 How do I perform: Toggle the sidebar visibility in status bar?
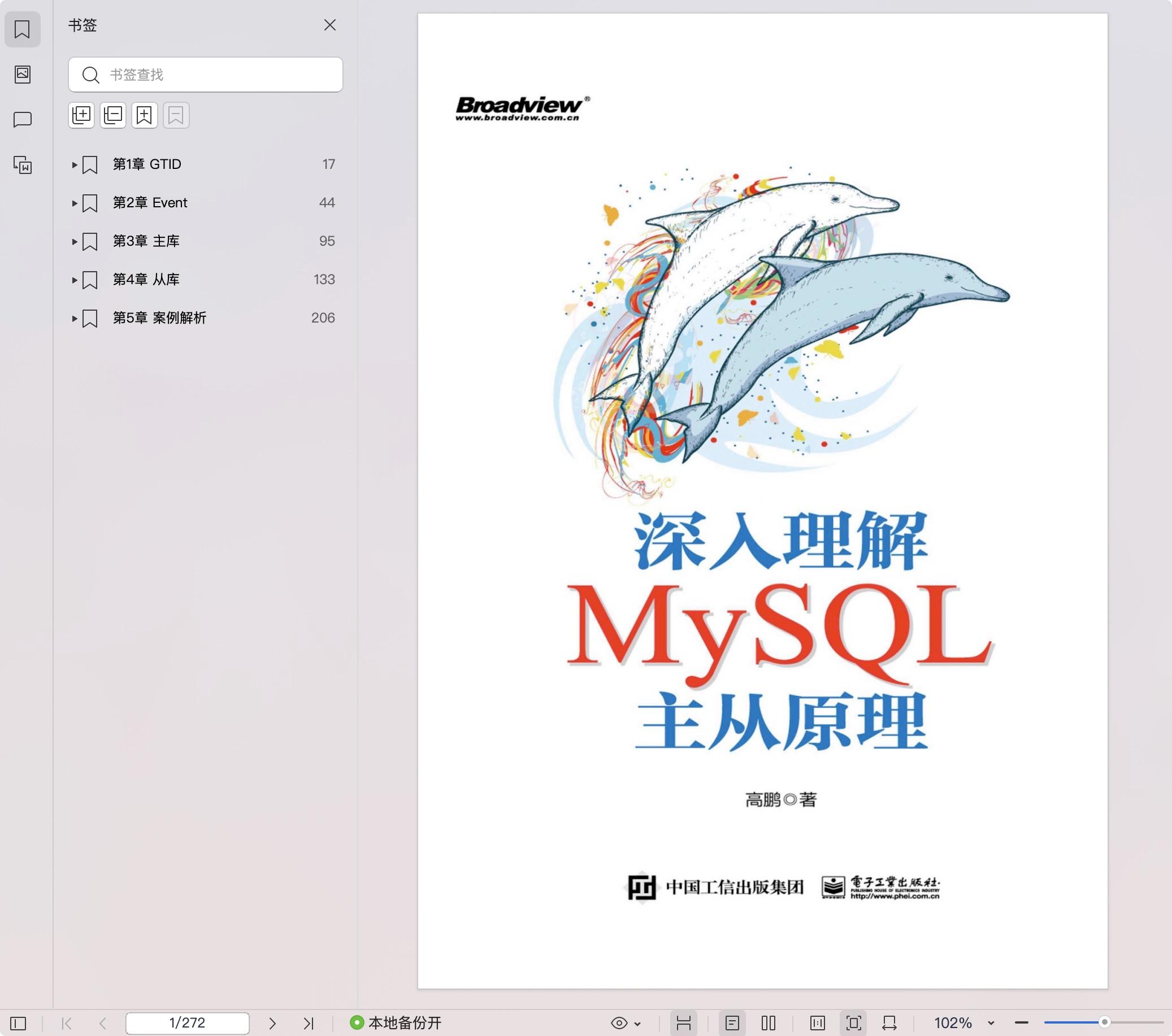[18, 1023]
